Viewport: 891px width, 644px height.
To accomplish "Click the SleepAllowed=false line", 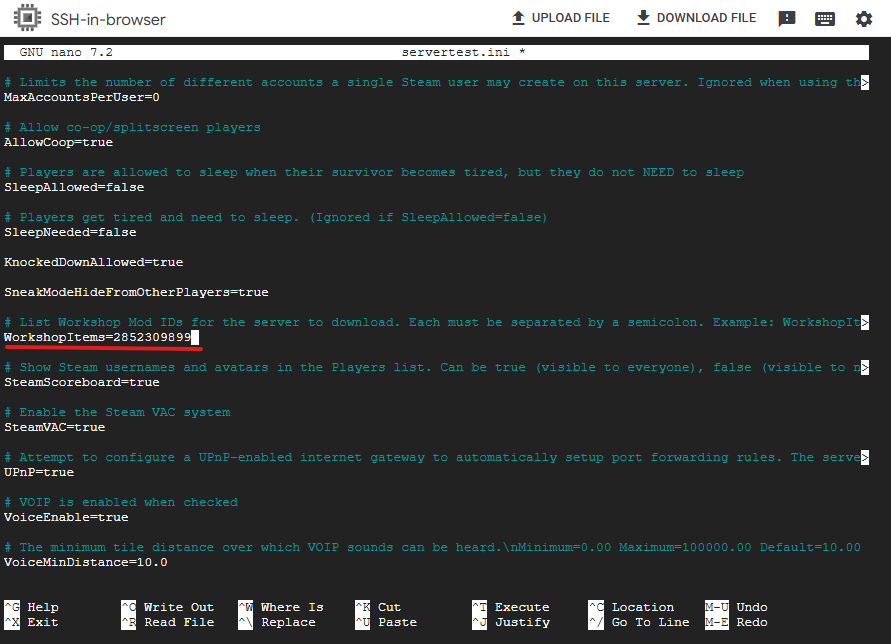I will point(74,187).
